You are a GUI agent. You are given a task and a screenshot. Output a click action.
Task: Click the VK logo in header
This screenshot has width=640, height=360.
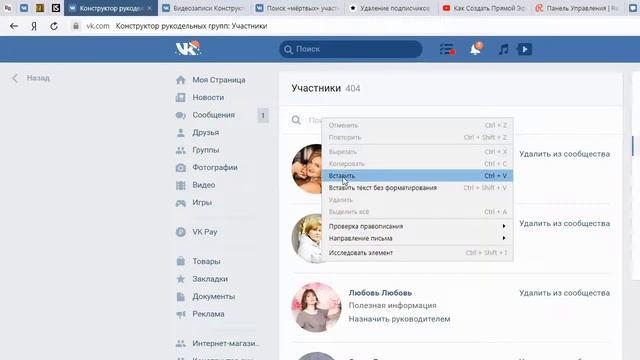coord(188,49)
